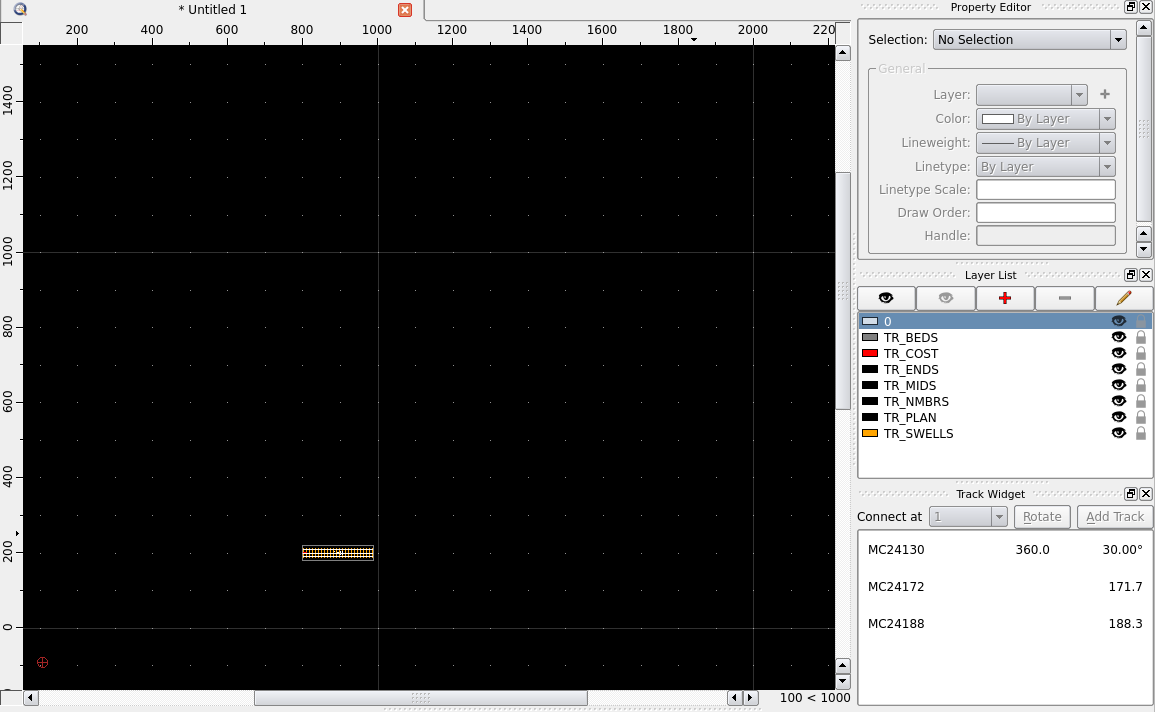Edit layer with the pencil button

tap(1123, 298)
